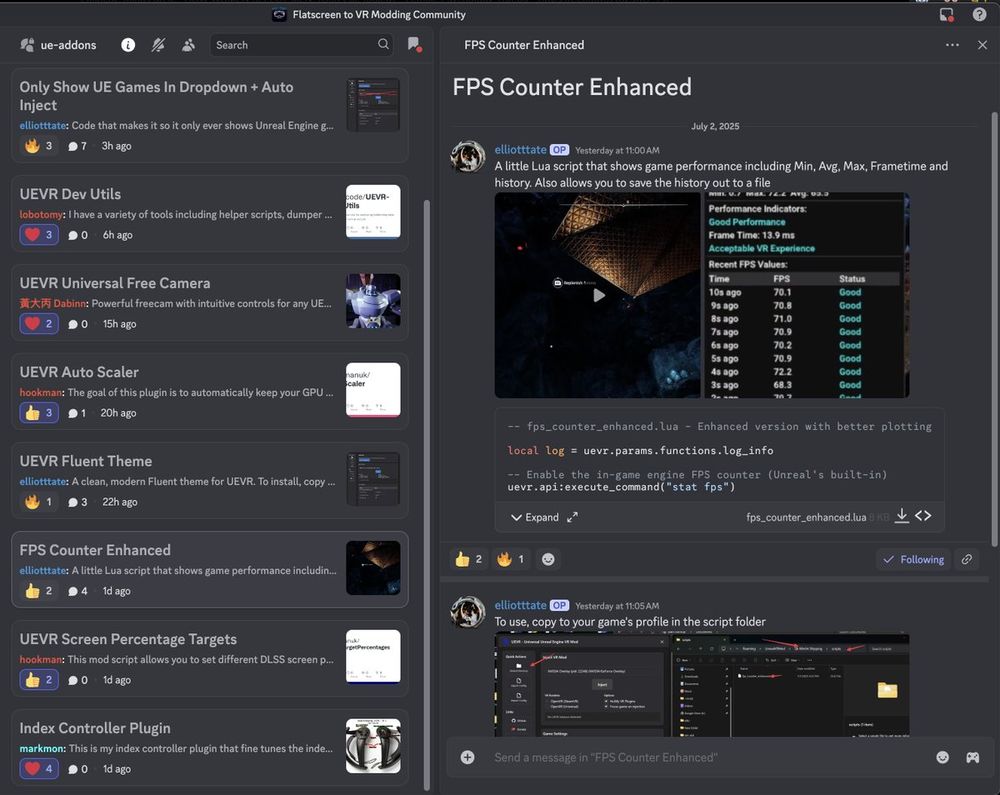
Task: View fps_counter_enhanced.lua source code icon
Action: pos(923,516)
